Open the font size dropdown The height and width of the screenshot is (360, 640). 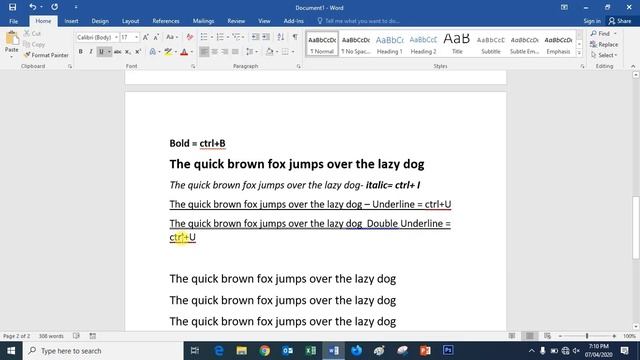(136, 37)
